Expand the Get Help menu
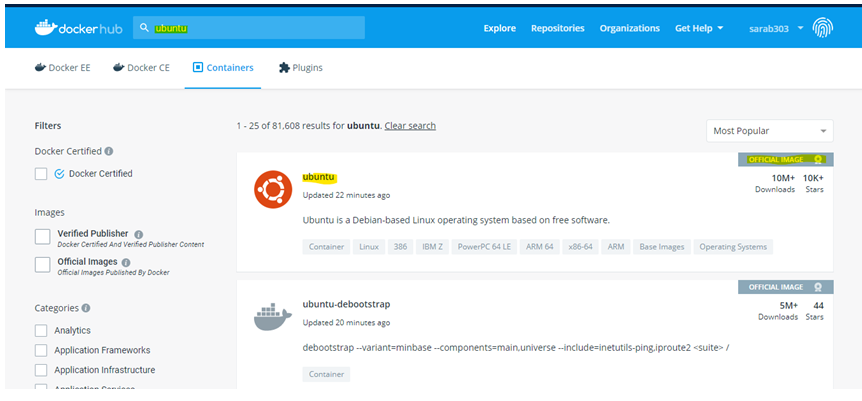 (x=699, y=28)
